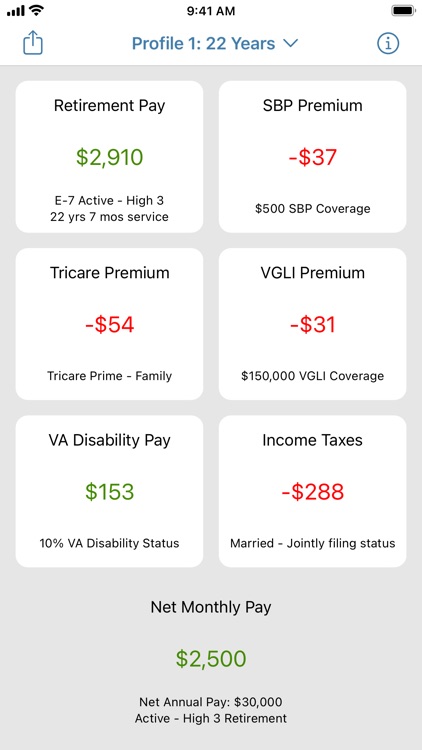This screenshot has height=750, width=422.
Task: Tap the battery icon in the status bar
Action: [x=403, y=11]
